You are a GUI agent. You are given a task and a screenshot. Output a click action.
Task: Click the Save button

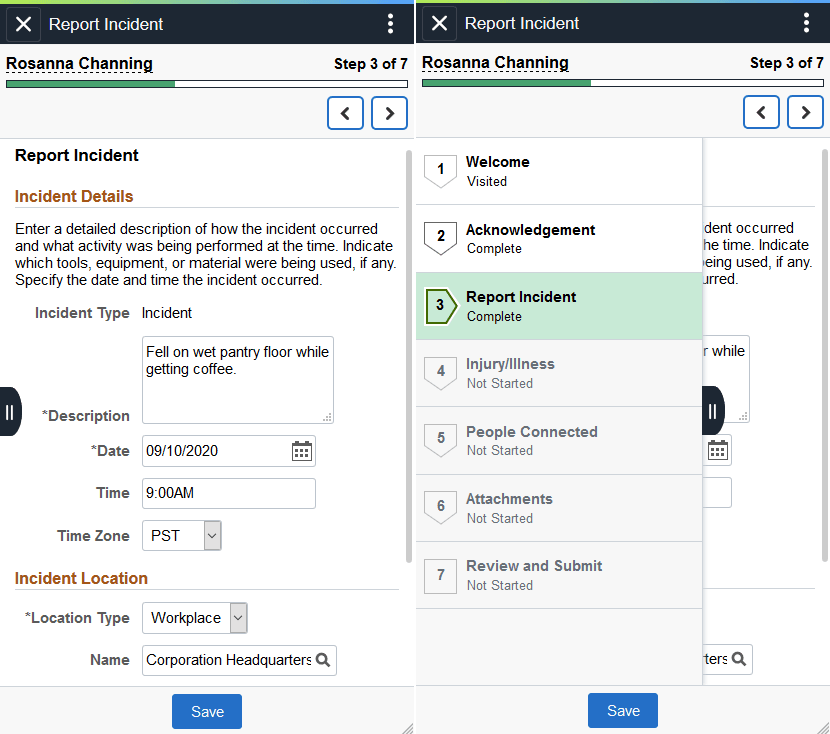coord(206,711)
